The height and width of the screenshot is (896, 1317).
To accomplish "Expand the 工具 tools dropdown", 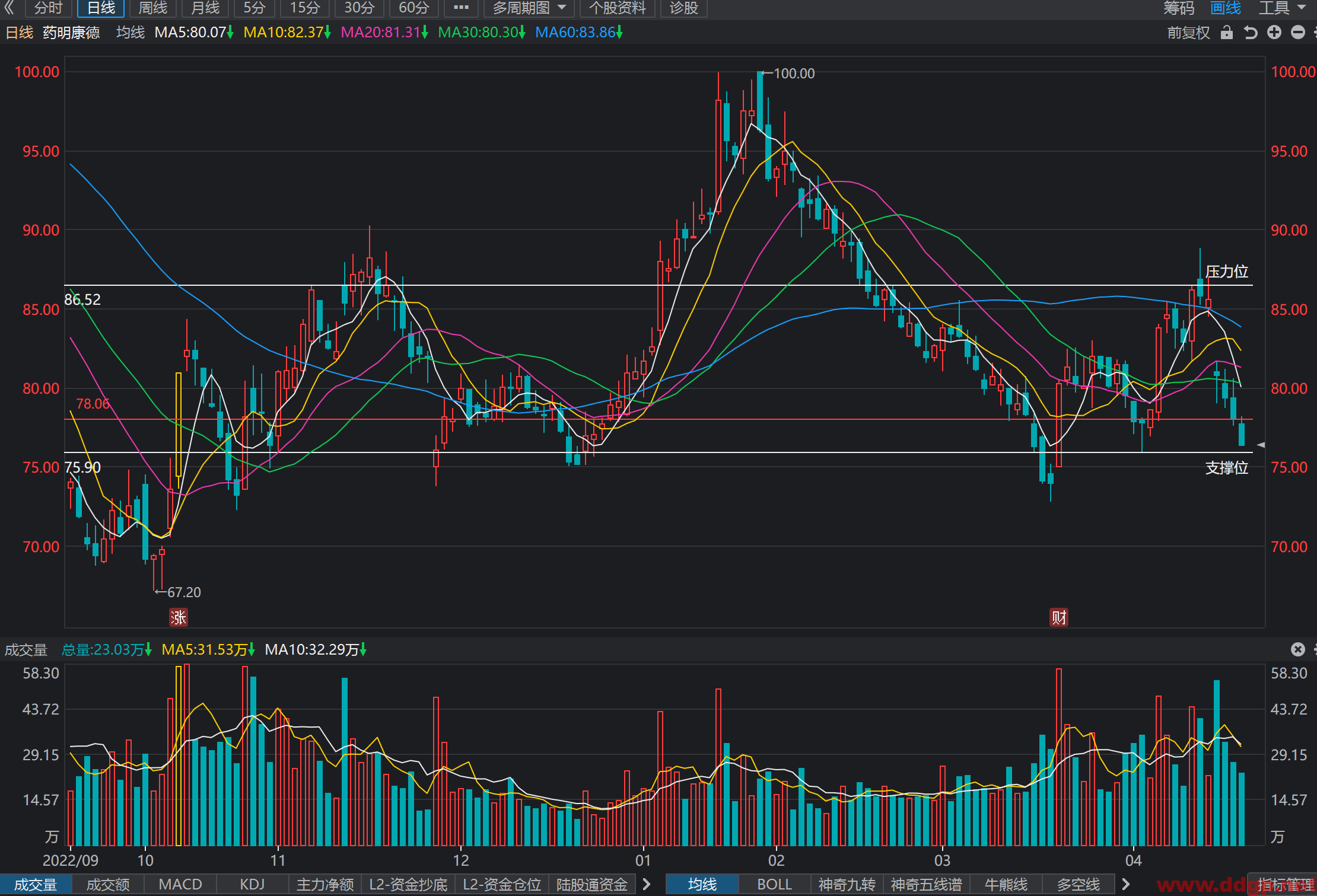I will [x=1283, y=8].
